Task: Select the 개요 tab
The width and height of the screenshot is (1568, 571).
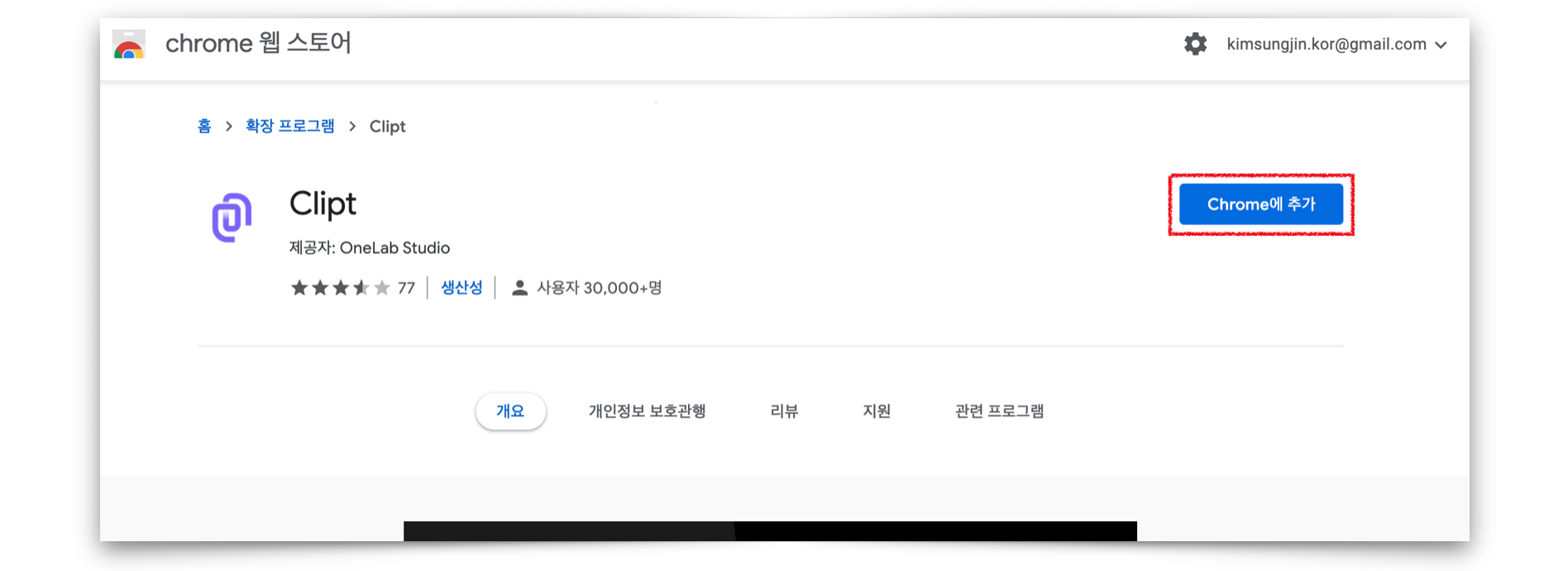Action: (x=510, y=411)
